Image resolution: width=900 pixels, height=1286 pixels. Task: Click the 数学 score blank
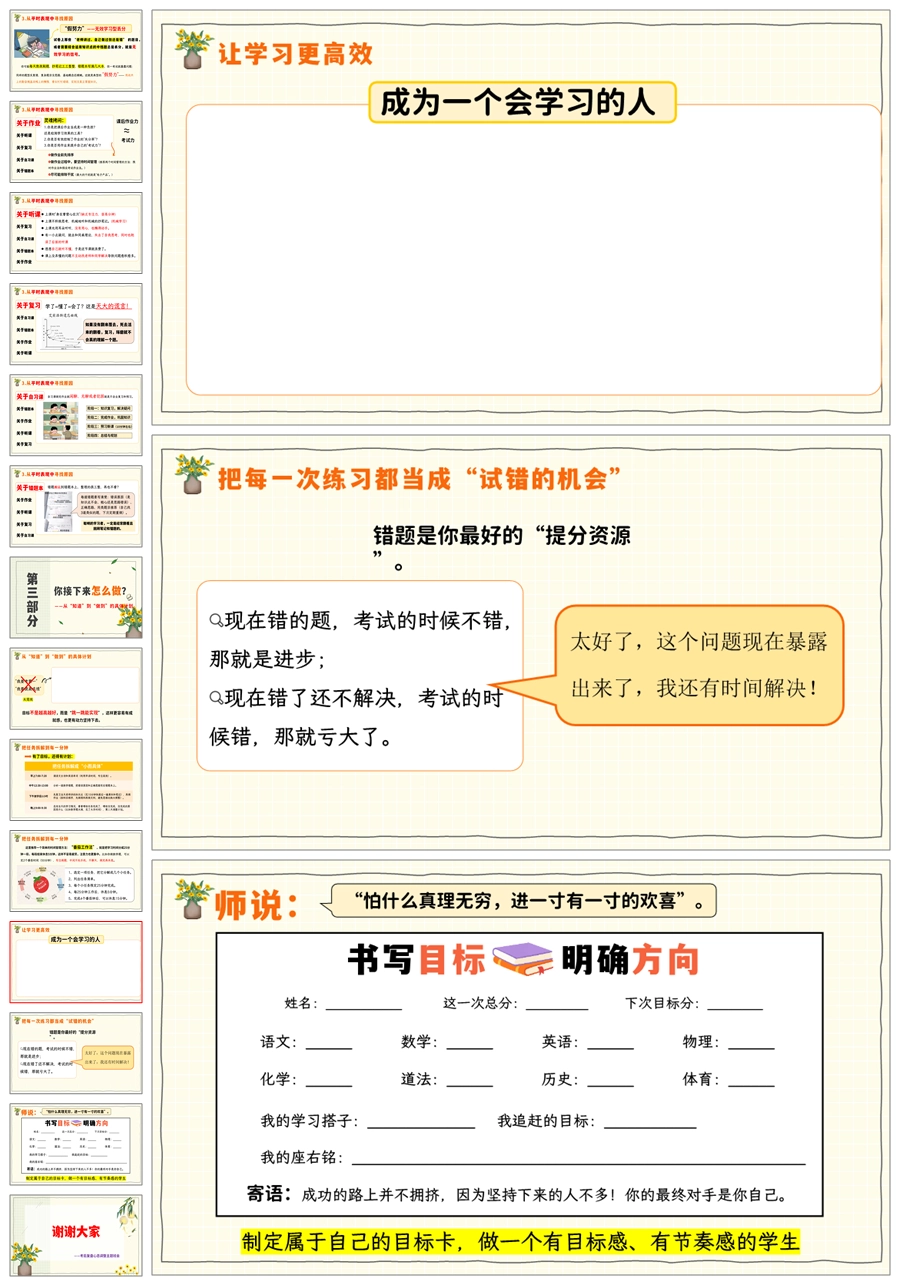[469, 1043]
